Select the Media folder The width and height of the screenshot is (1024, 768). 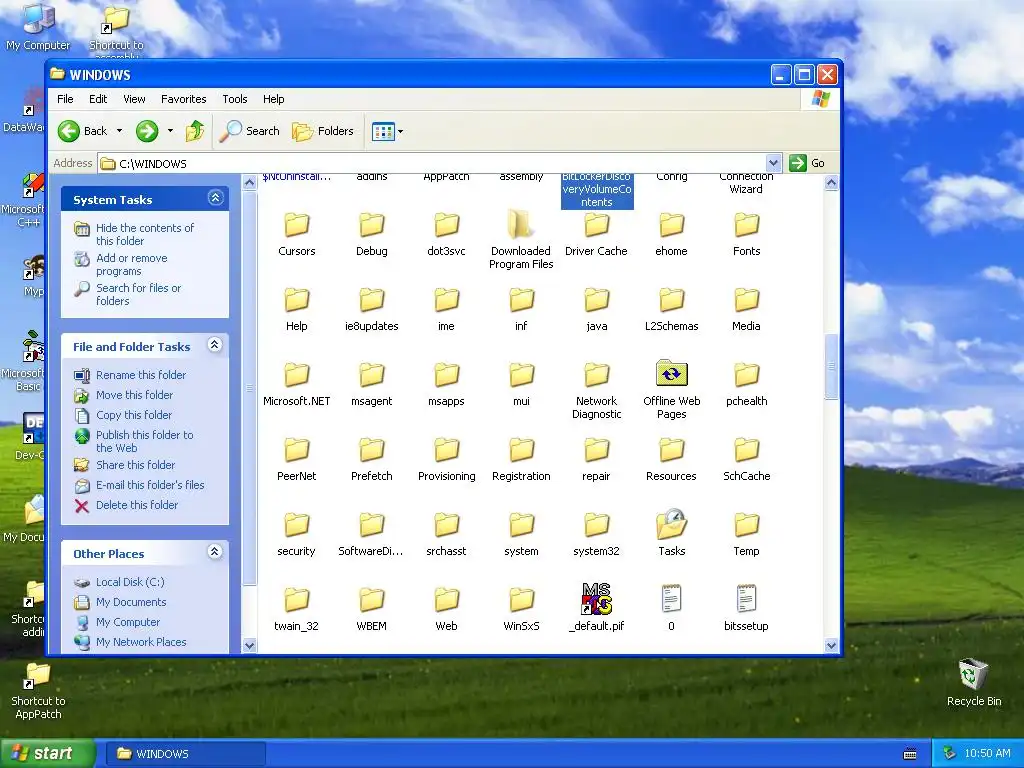(x=746, y=308)
